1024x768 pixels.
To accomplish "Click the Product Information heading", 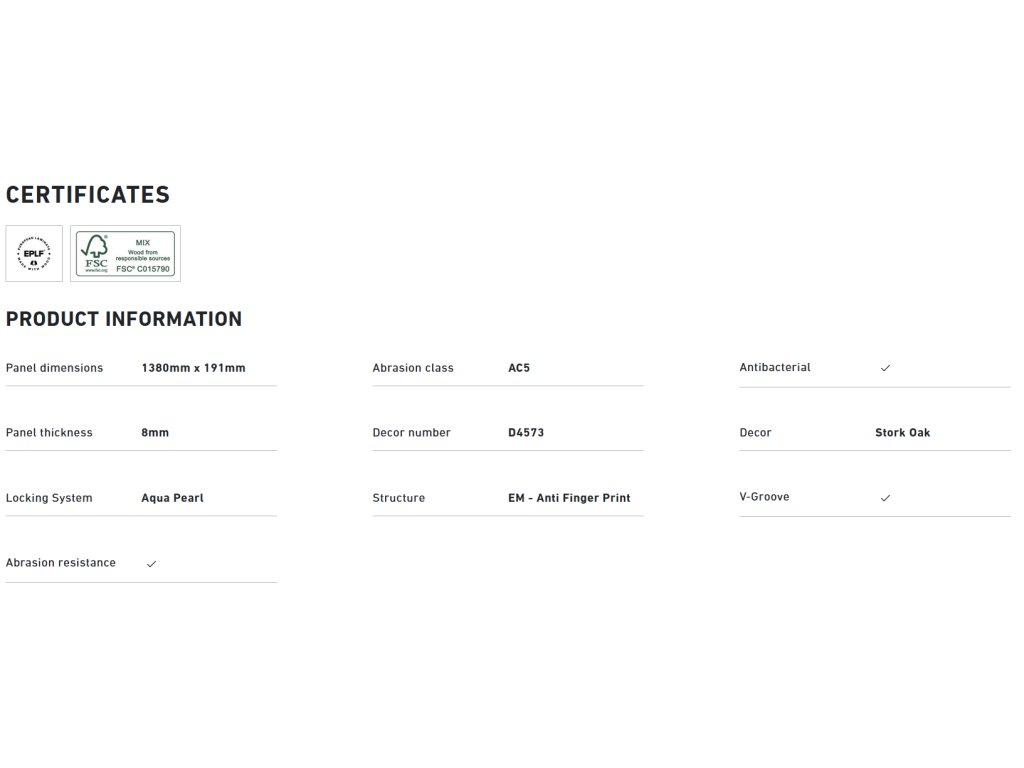I will (x=124, y=319).
